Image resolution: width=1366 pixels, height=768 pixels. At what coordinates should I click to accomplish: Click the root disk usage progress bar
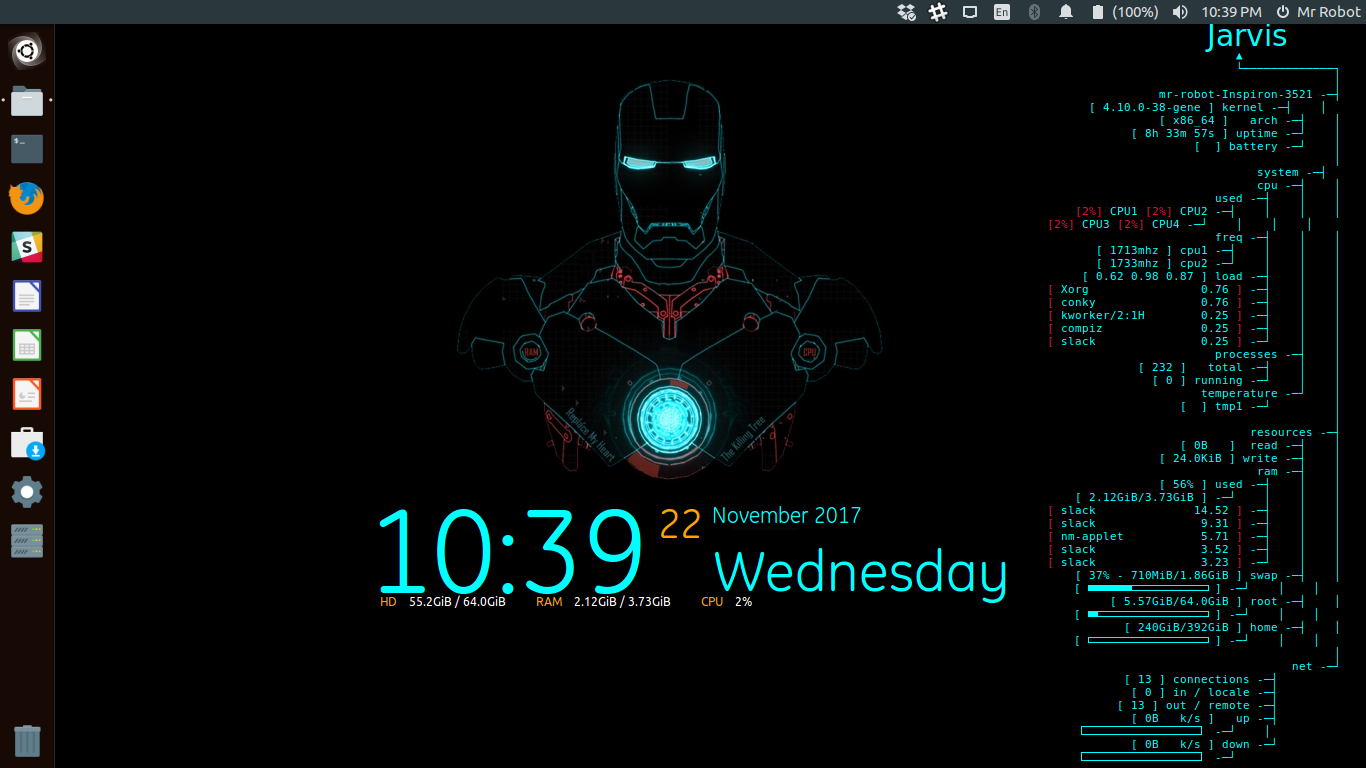[x=1148, y=614]
